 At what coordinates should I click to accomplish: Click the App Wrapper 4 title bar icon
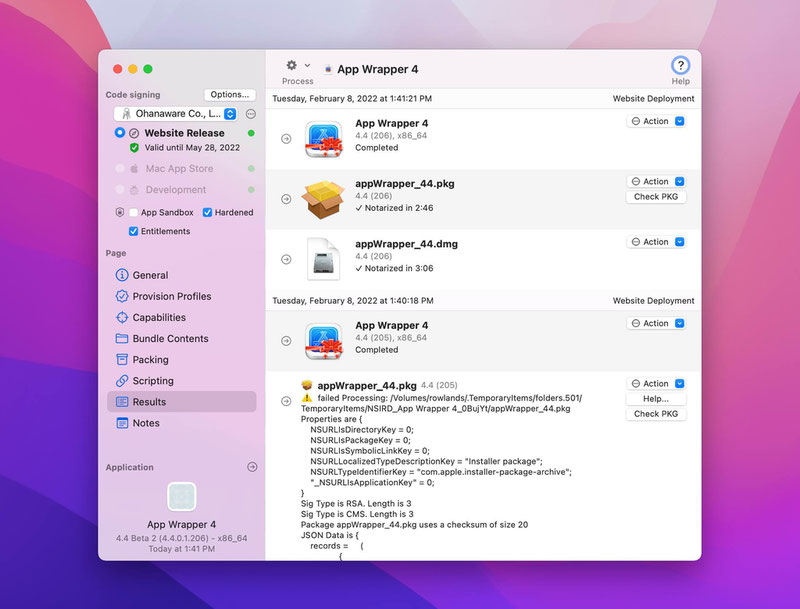tap(328, 69)
